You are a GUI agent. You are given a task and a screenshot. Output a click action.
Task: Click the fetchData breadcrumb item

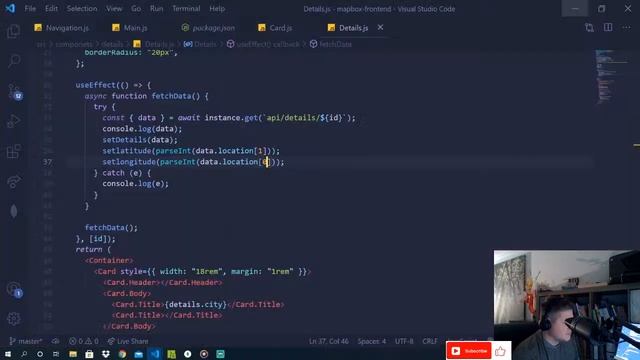click(x=331, y=44)
